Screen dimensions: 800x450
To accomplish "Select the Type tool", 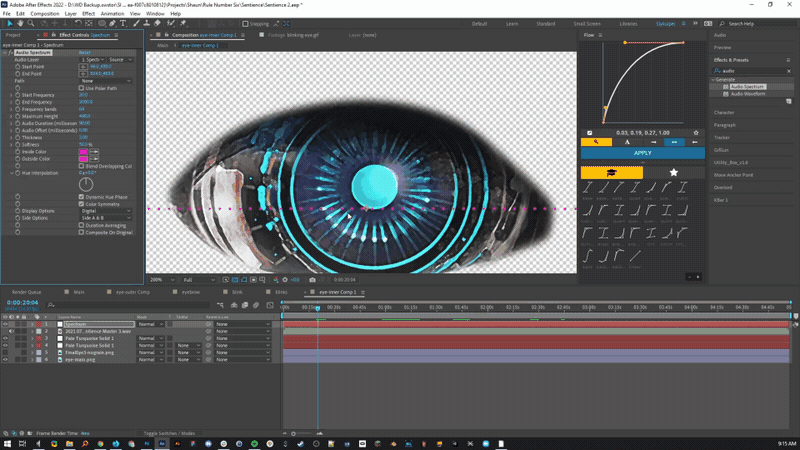I will [123, 23].
